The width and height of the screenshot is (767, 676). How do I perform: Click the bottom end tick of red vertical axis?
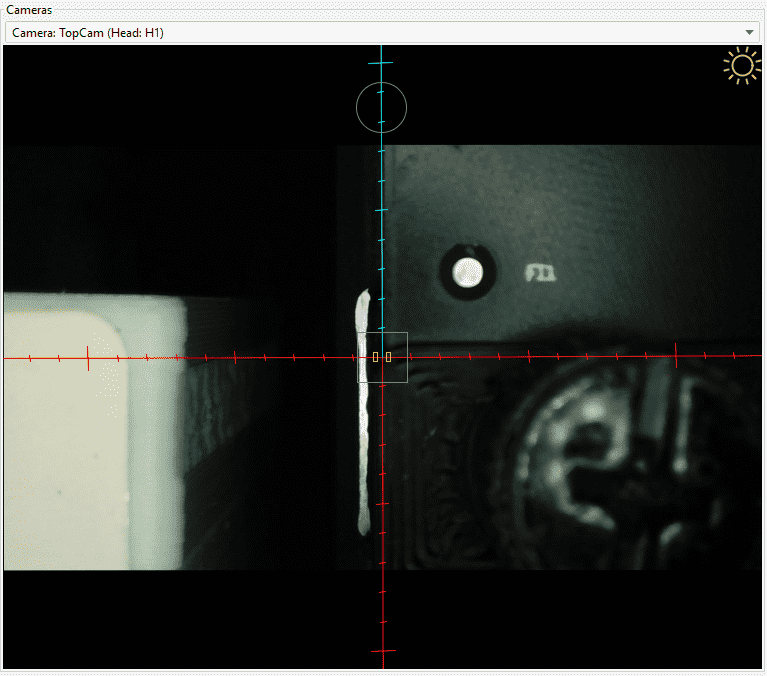click(383, 651)
